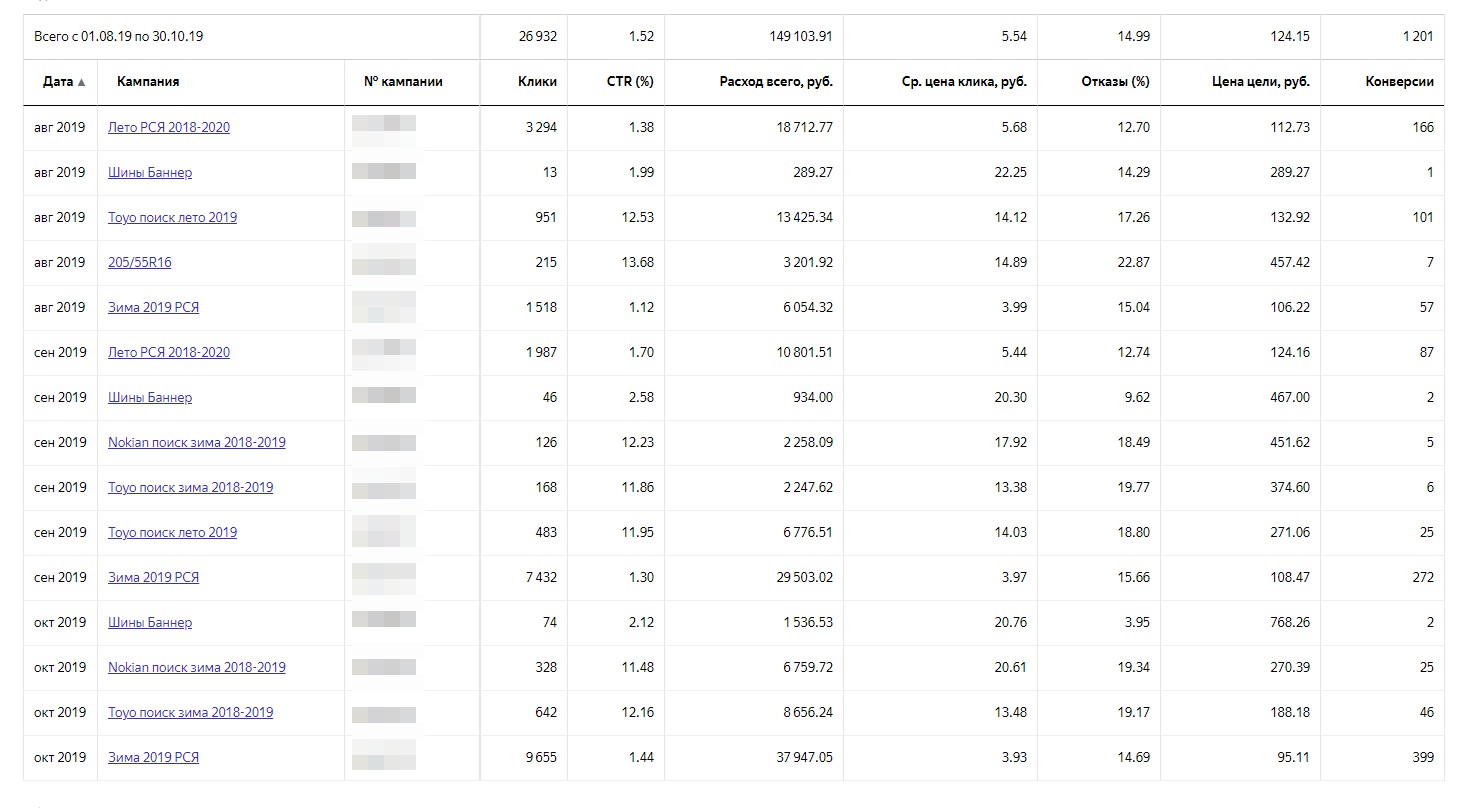
Task: Click the Кампания column header
Action: click(148, 82)
